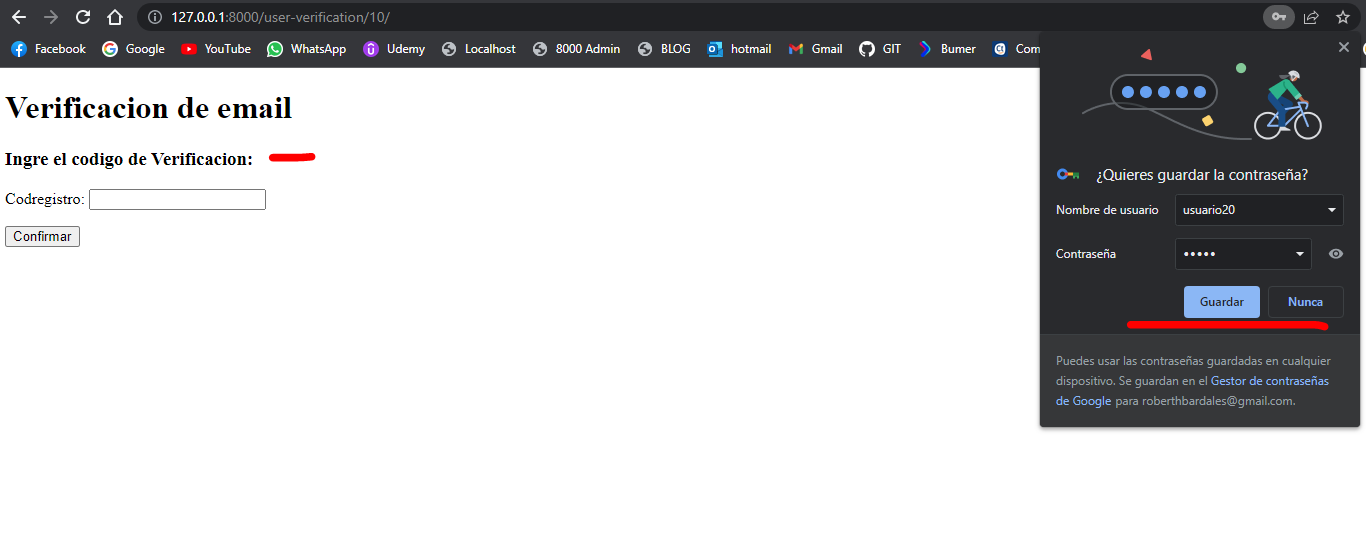The image size is (1366, 538).
Task: Open the GIT bookmark
Action: [880, 49]
